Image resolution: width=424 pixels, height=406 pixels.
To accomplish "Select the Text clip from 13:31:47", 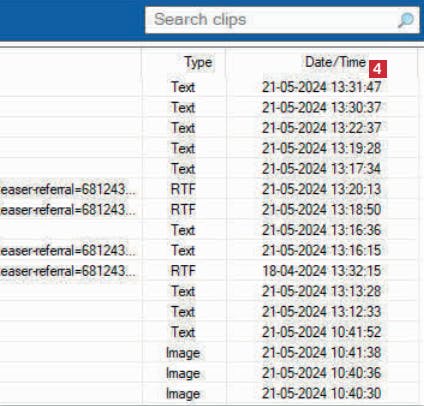I will [209, 87].
